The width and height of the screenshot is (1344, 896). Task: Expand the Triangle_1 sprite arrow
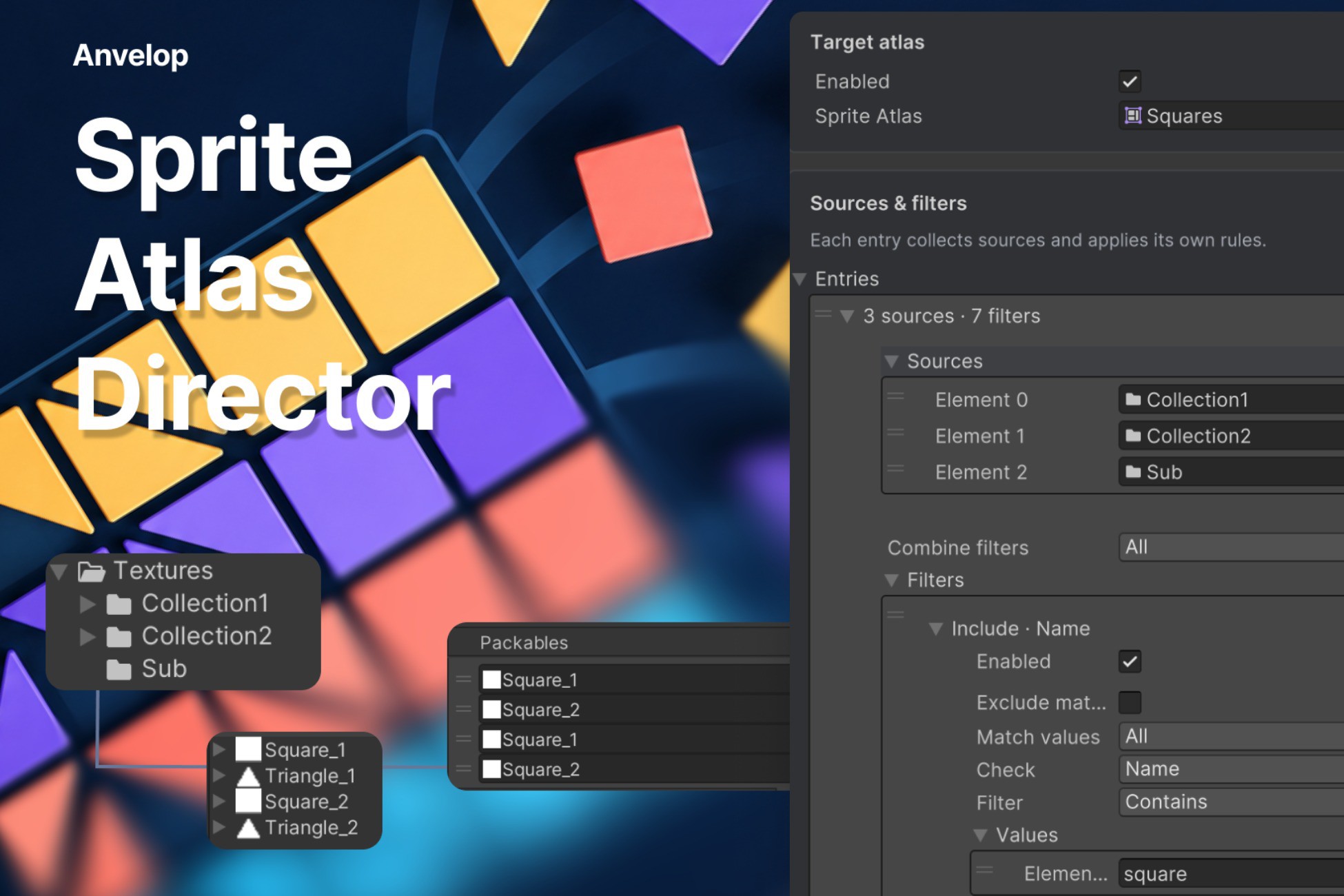pyautogui.click(x=219, y=775)
